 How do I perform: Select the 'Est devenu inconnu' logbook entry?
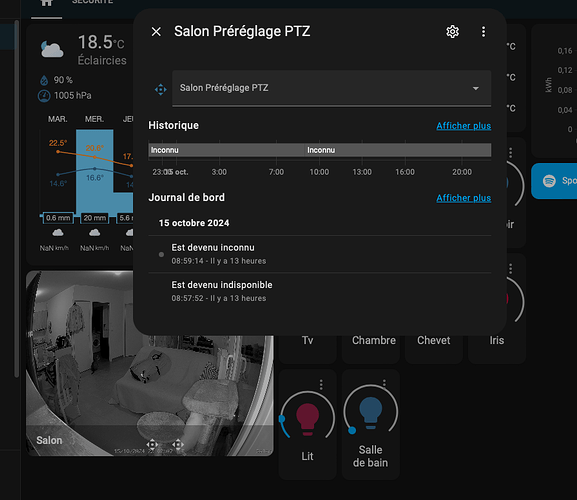(x=320, y=254)
